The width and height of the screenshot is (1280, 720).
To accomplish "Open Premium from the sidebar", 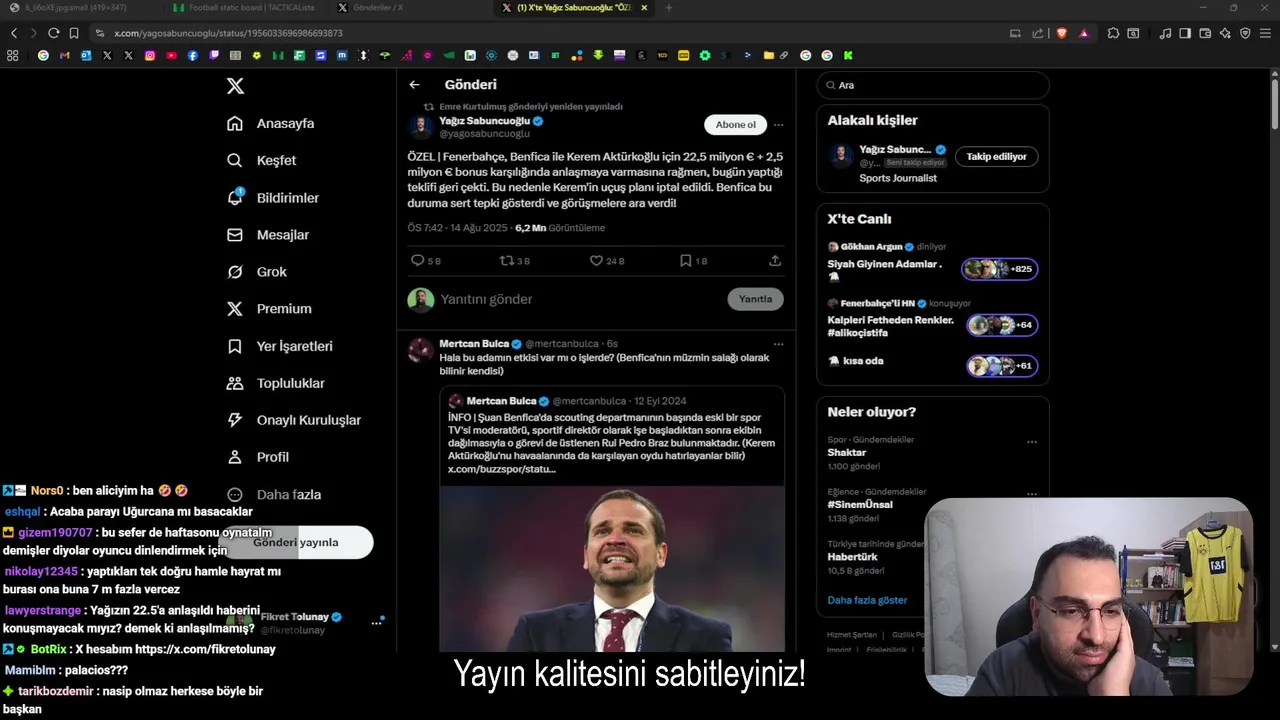I will [x=269, y=309].
